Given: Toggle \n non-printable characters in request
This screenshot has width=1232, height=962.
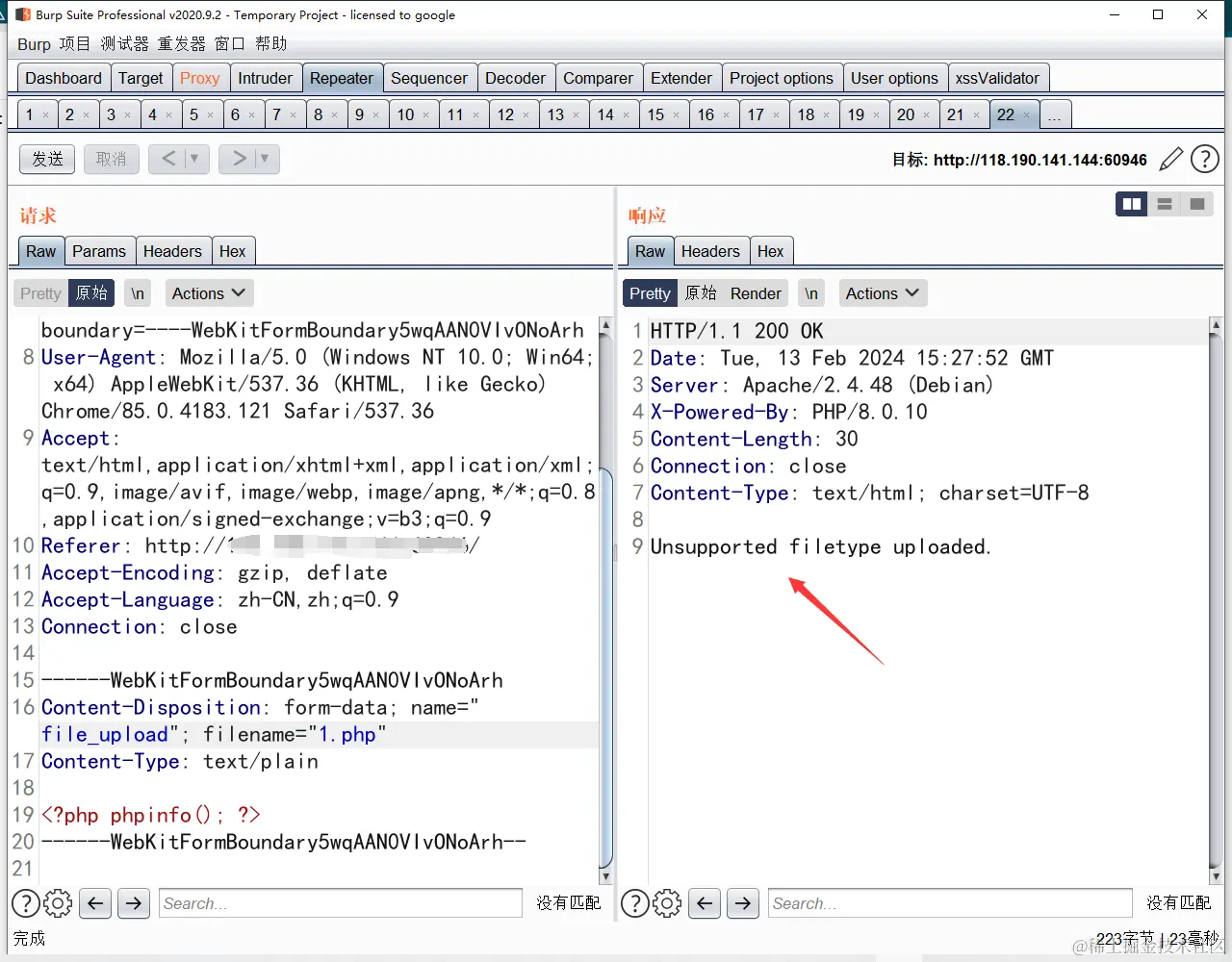Looking at the screenshot, I should (x=138, y=293).
